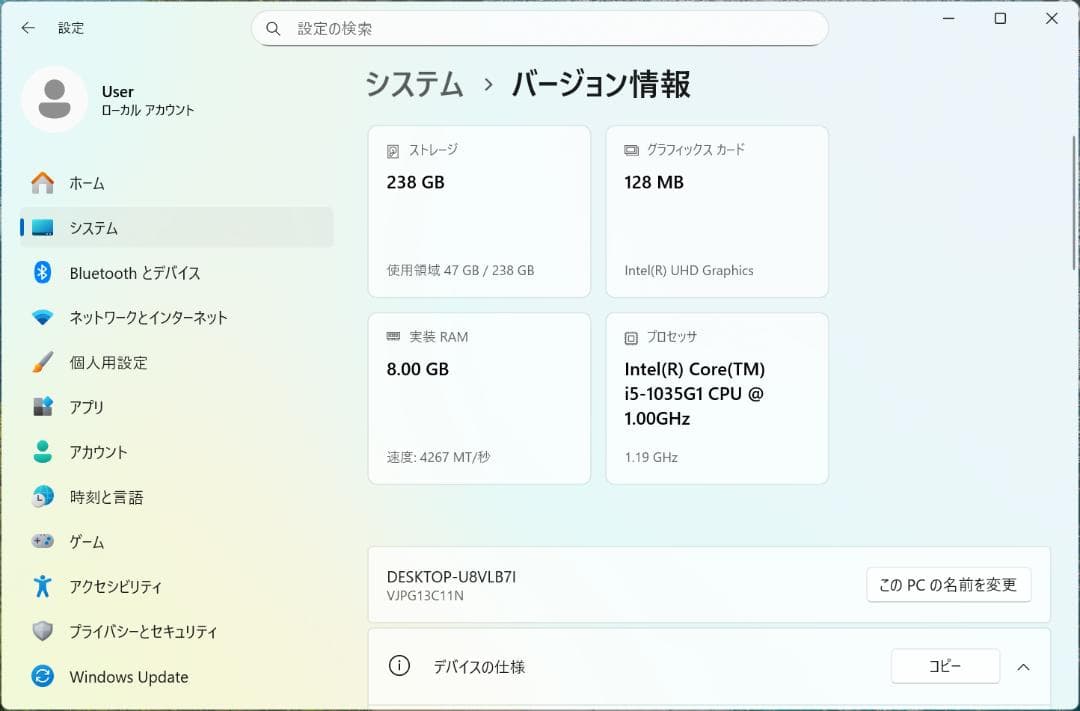Image resolution: width=1080 pixels, height=711 pixels.
Task: Go to ゲーム settings
Action: 88,542
